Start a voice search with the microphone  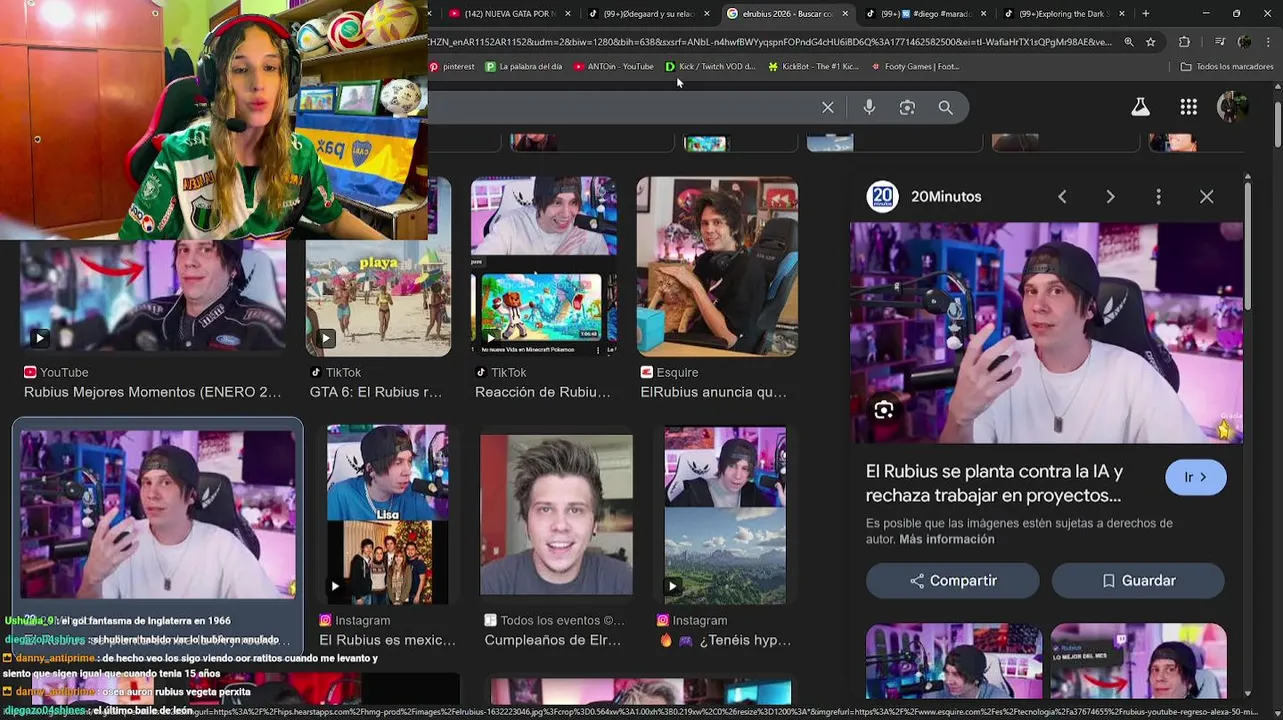(869, 107)
